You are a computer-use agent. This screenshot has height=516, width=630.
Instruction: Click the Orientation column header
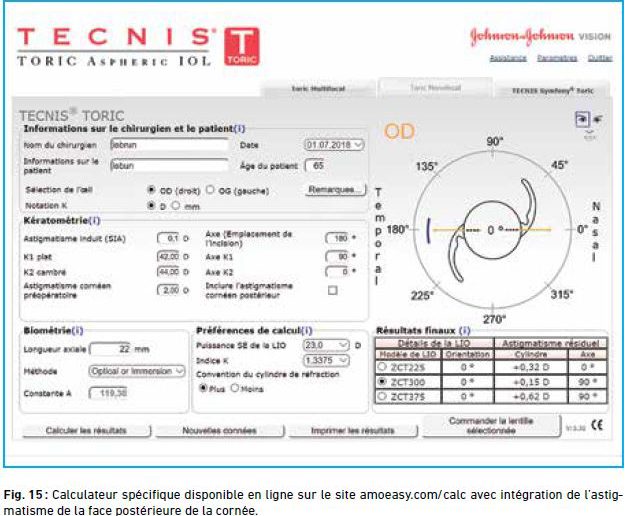tap(467, 354)
